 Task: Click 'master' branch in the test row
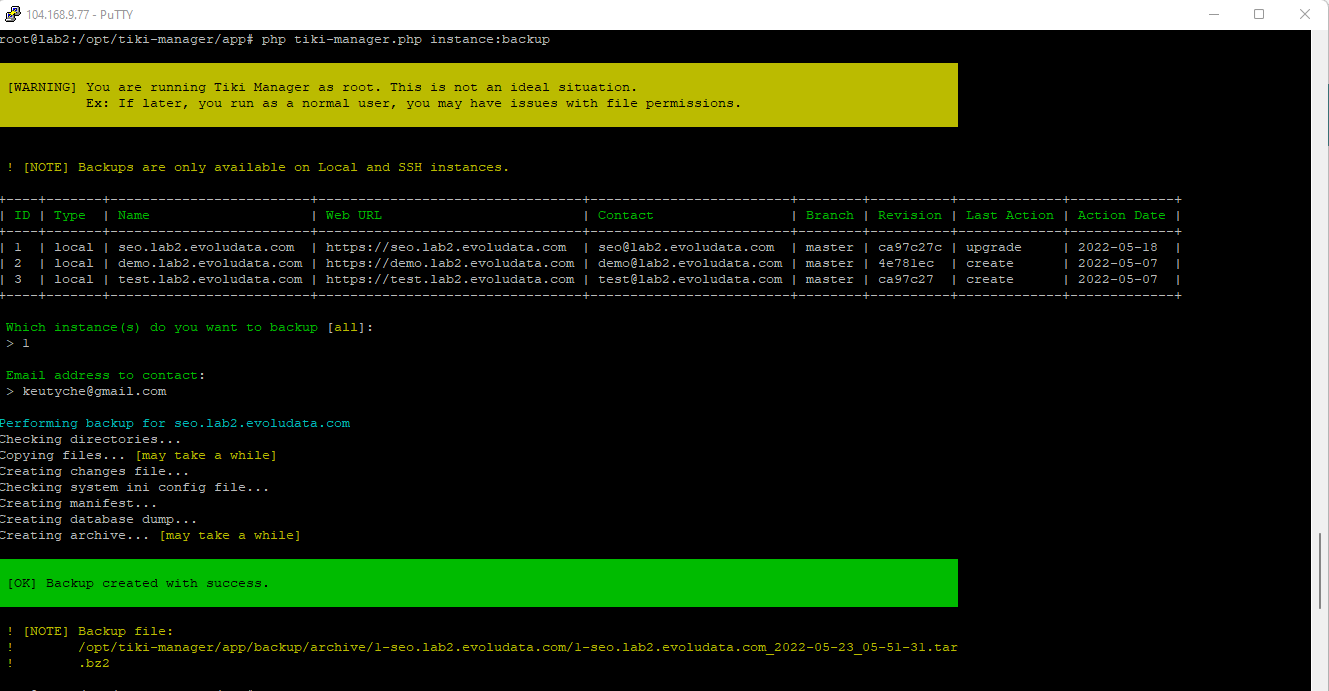click(830, 279)
